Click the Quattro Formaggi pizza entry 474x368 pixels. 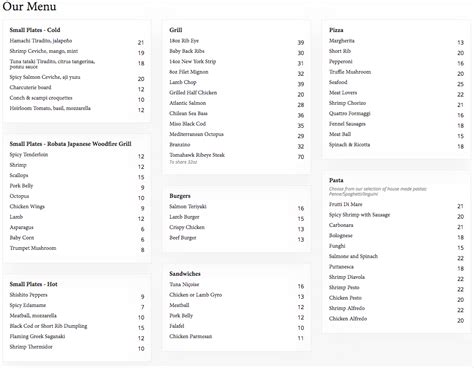click(350, 113)
